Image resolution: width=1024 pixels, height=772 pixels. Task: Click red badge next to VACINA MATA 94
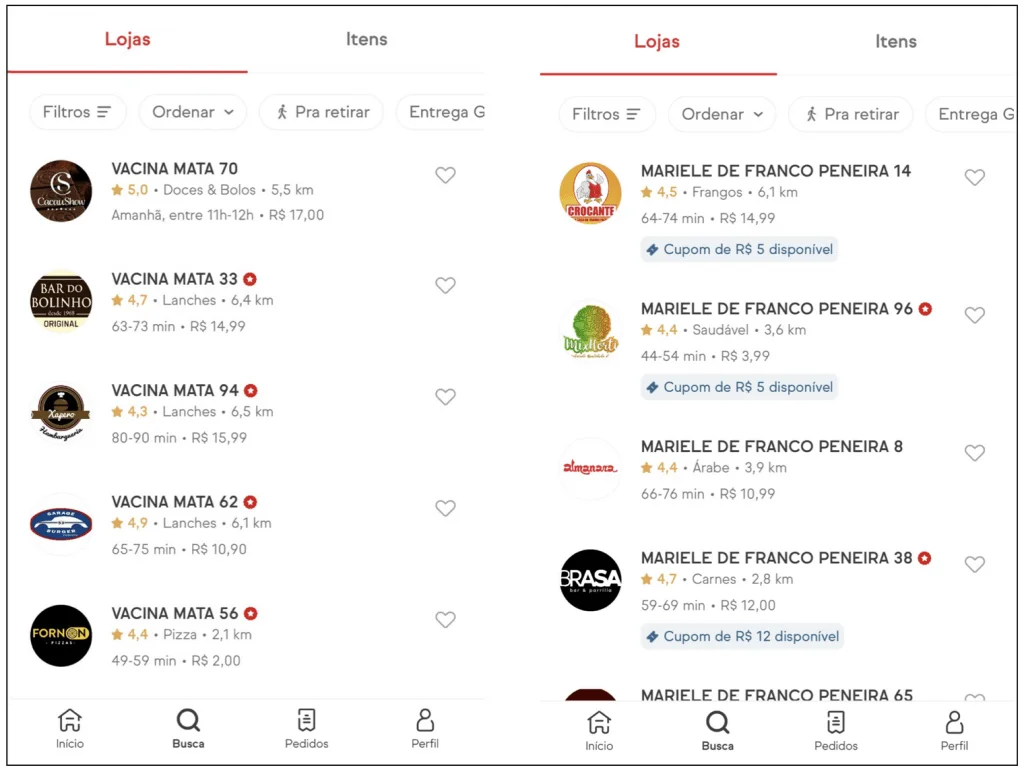(x=251, y=391)
